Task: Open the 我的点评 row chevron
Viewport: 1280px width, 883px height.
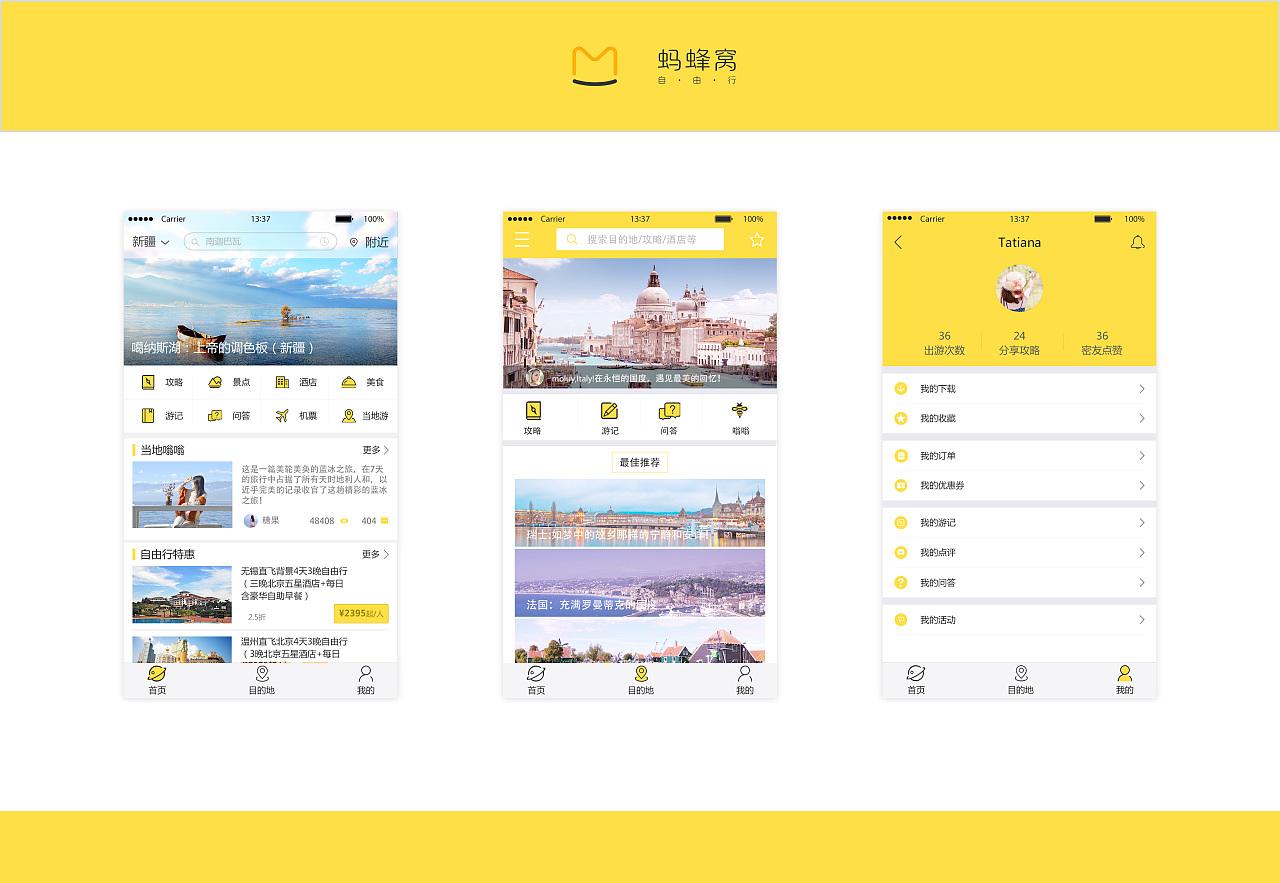Action: (1141, 552)
